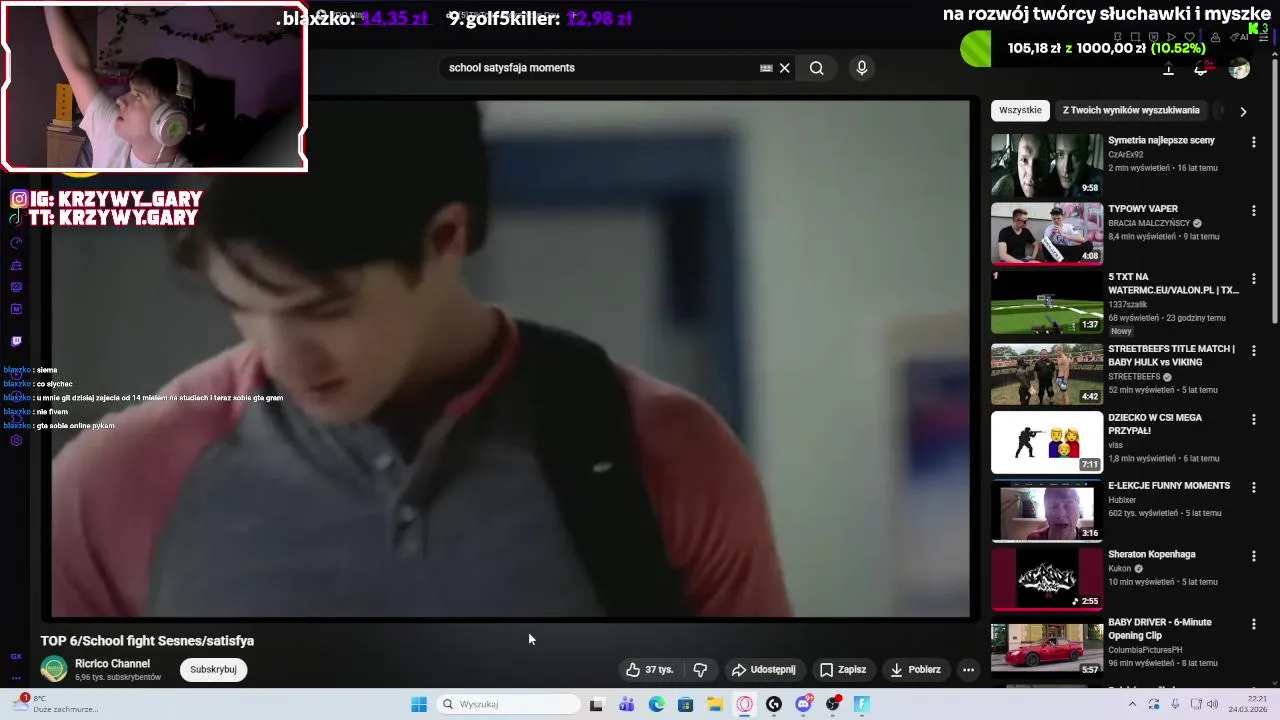Select the 'Wszystkie' filter chip
Image resolution: width=1280 pixels, height=720 pixels.
click(x=1020, y=110)
